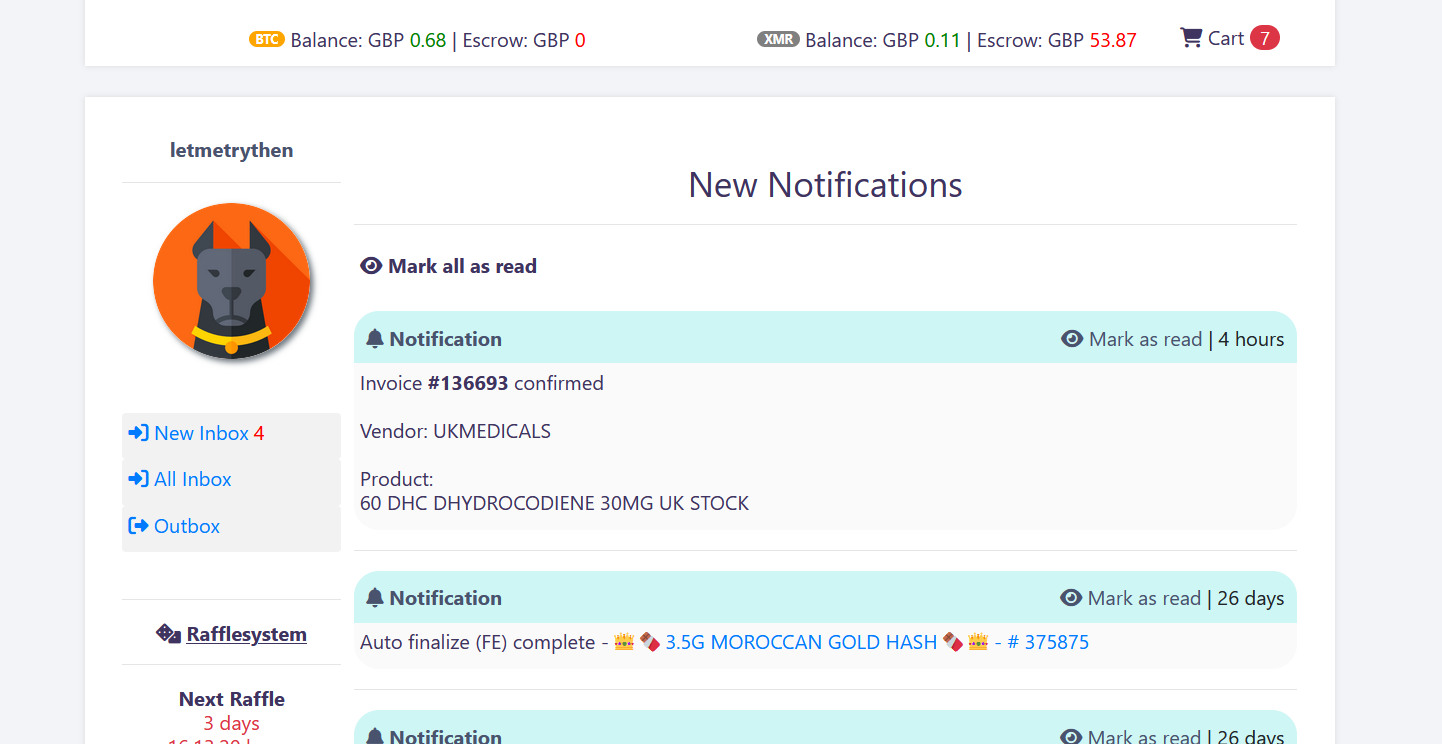Click the arrow icon beside New Inbox
Screen dimensions: 1442x744
point(138,432)
